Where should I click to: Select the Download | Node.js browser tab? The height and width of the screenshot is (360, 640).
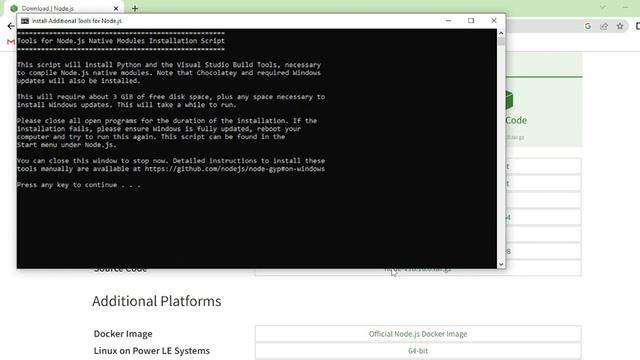coord(65,8)
